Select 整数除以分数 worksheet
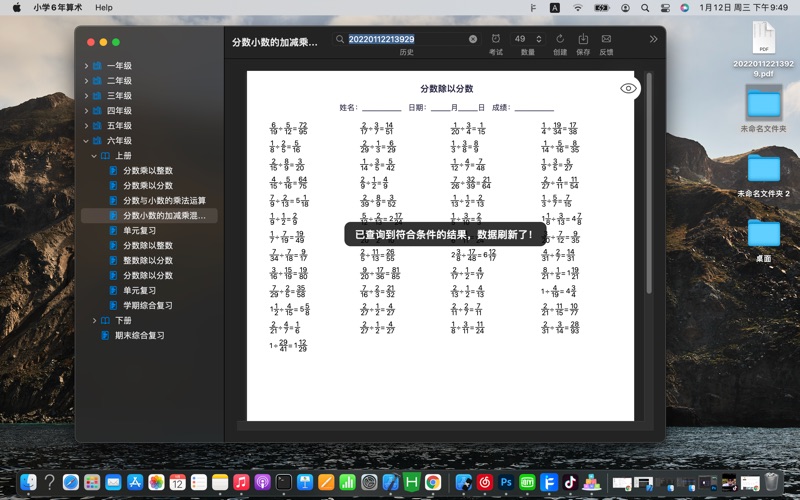 click(x=149, y=260)
